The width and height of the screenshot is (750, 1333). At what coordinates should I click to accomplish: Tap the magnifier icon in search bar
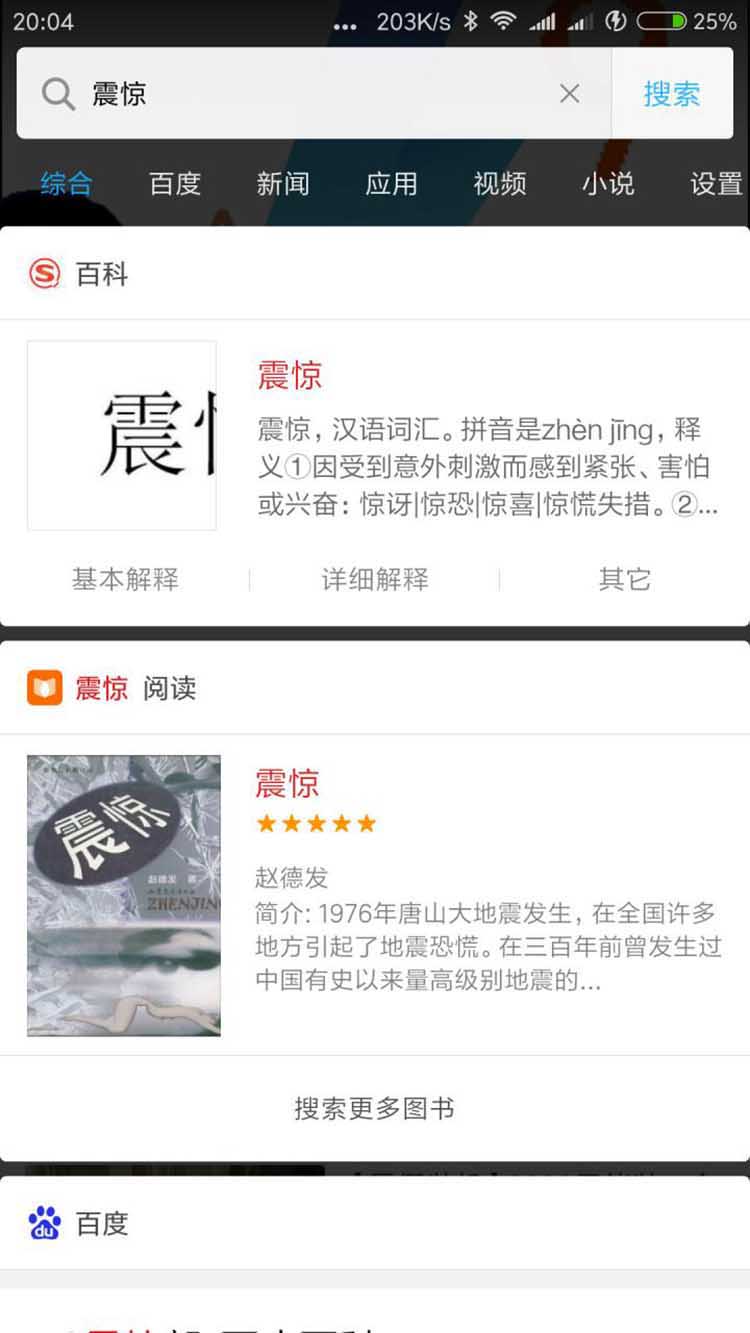[x=58, y=94]
